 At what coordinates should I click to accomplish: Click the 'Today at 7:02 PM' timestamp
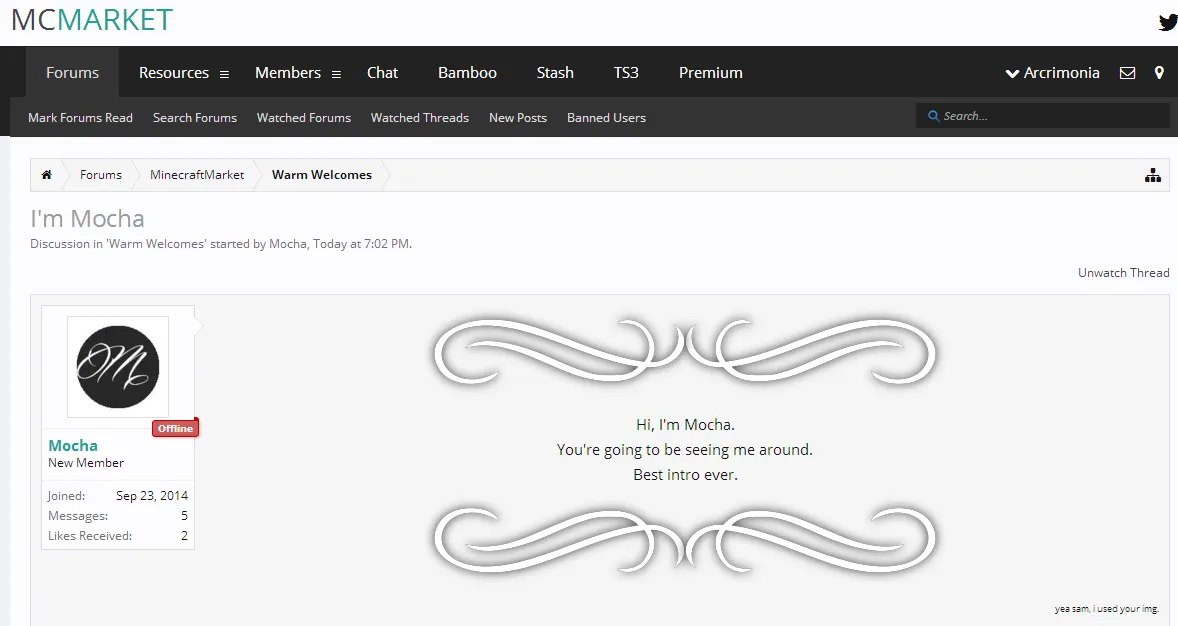pyautogui.click(x=361, y=243)
